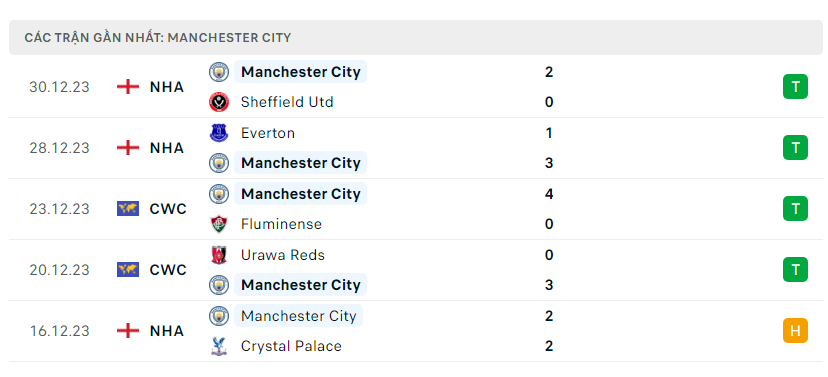The height and width of the screenshot is (377, 828).
Task: Click the orange H badge for Crystal Palace match
Action: click(x=795, y=331)
